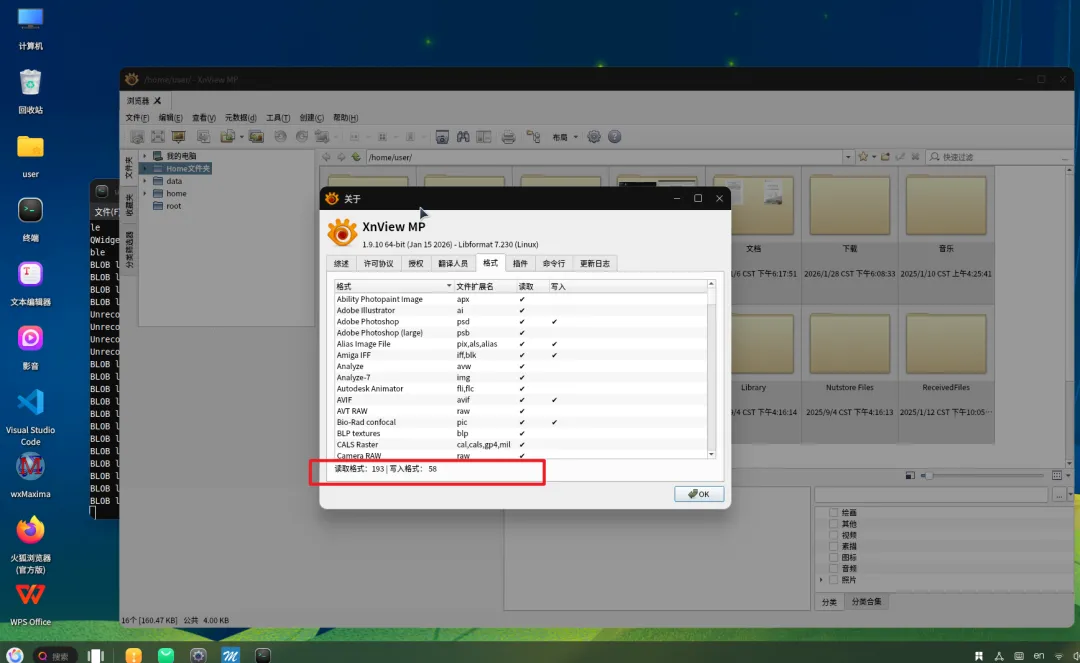
Task: Click the export icon's dropdown arrow in toolbar
Action: (242, 137)
